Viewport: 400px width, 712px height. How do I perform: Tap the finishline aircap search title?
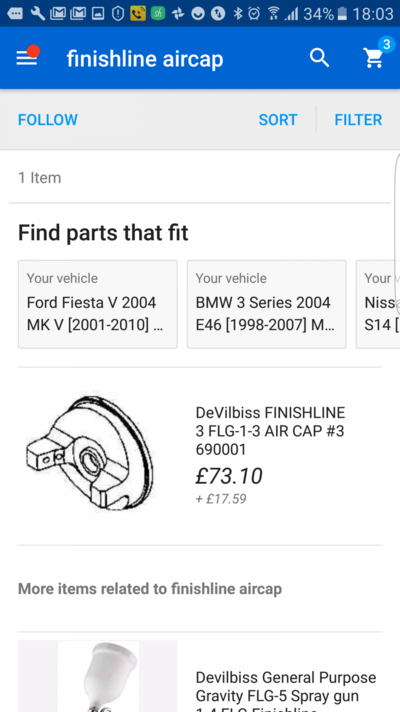pyautogui.click(x=145, y=59)
